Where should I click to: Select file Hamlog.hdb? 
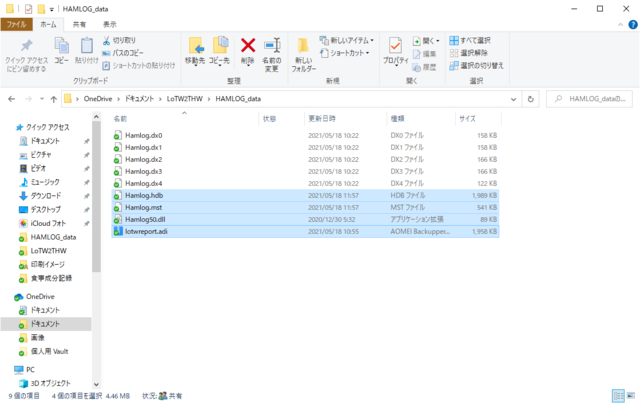pos(305,196)
